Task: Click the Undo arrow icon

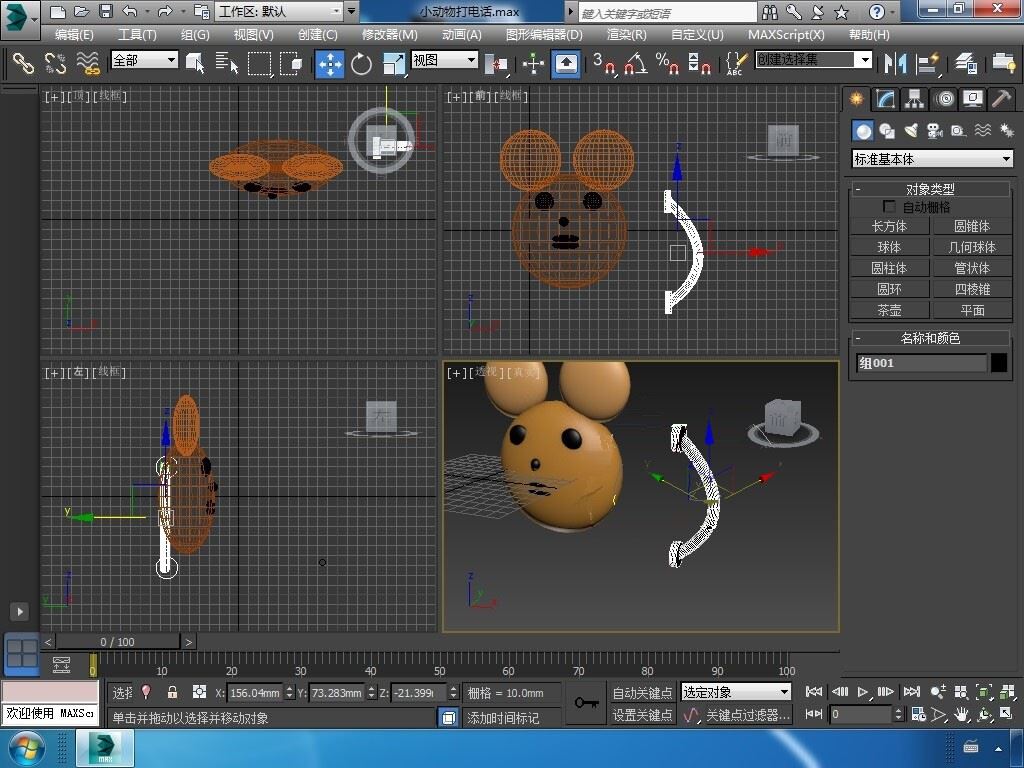Action: click(129, 11)
